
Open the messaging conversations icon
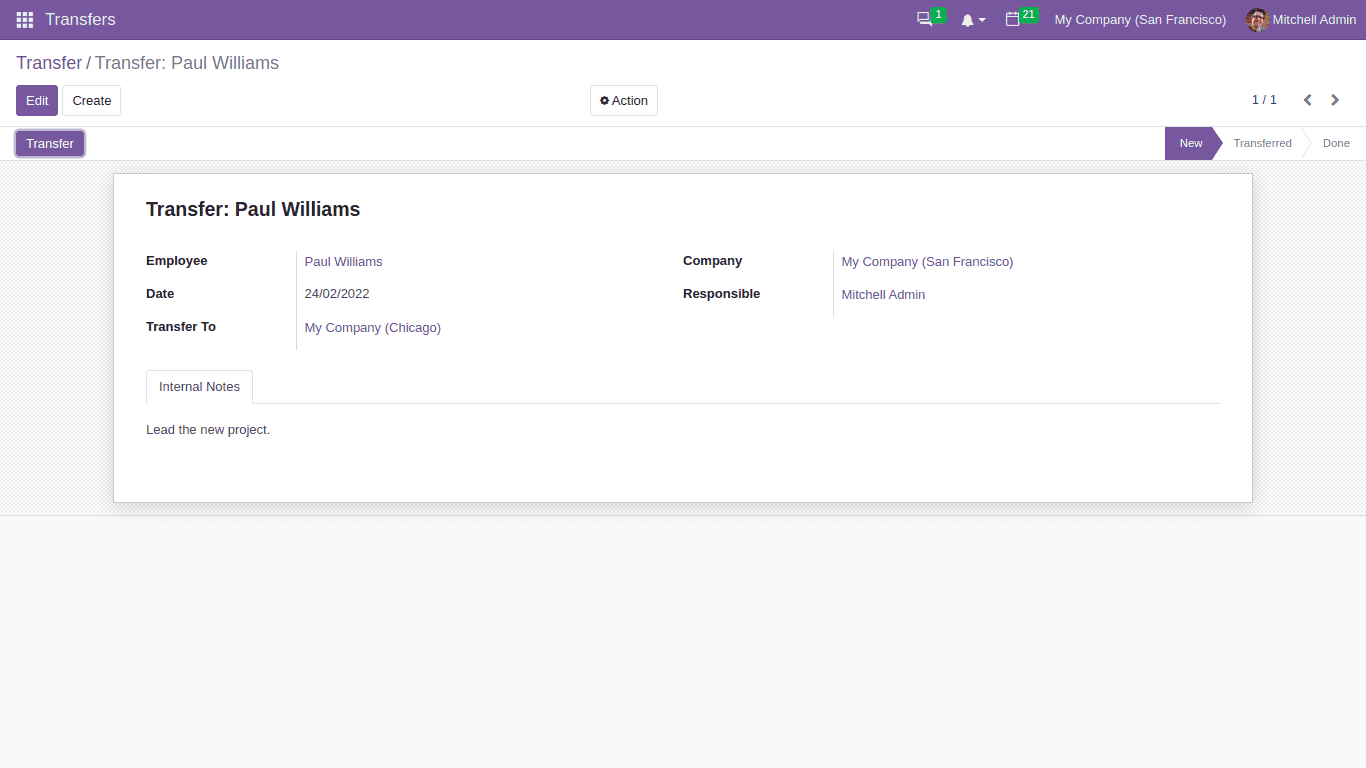pyautogui.click(x=922, y=19)
